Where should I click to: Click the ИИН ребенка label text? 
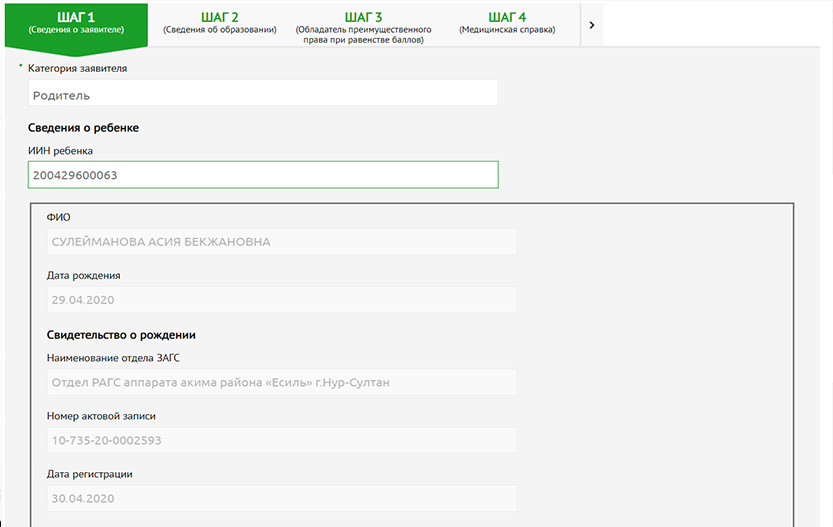[x=60, y=151]
